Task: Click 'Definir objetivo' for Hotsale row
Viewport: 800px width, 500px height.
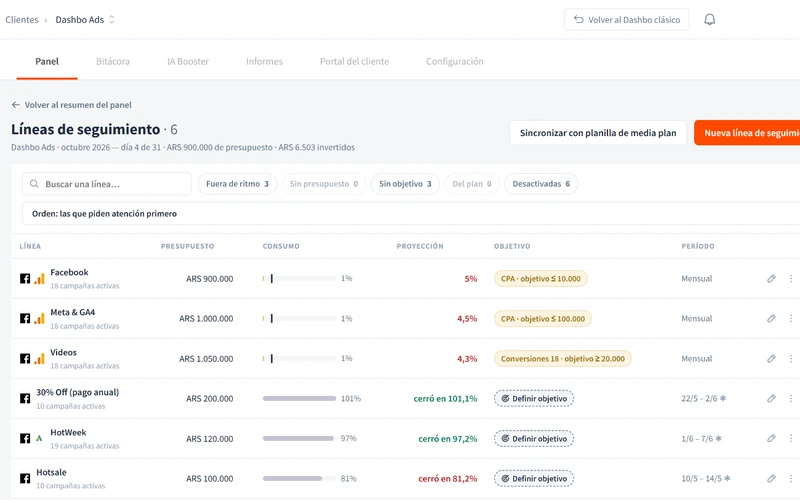Action: coord(534,479)
